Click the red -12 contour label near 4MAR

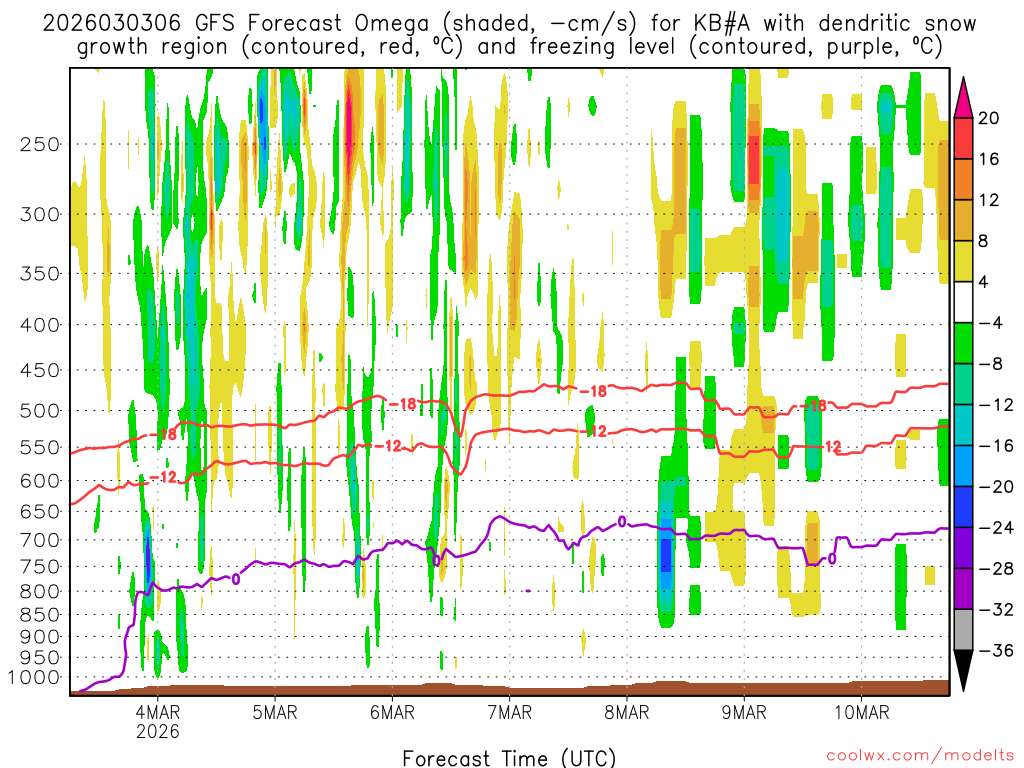(163, 477)
